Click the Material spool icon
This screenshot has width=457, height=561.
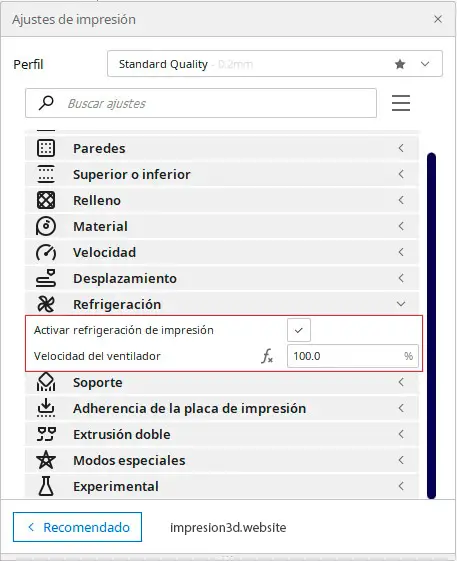[x=46, y=226]
